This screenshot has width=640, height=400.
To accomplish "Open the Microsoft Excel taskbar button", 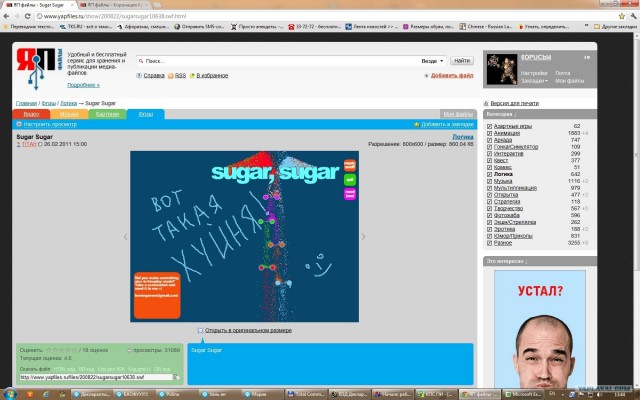I will (x=522, y=394).
